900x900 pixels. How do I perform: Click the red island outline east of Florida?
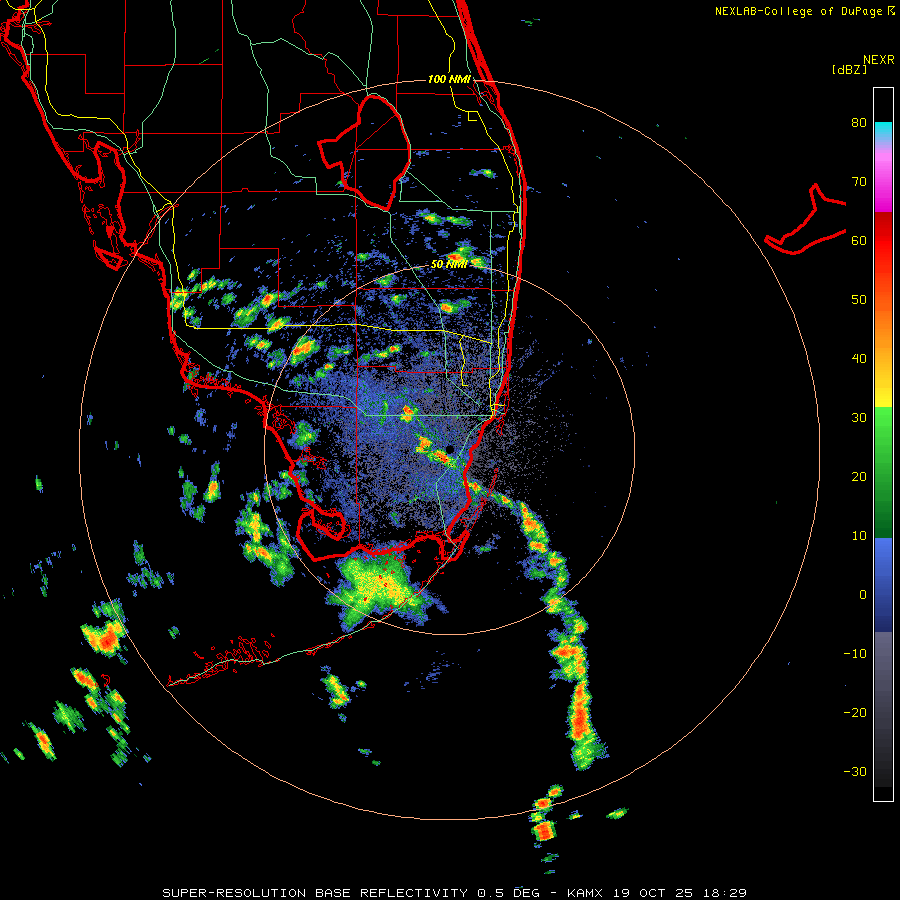(x=806, y=220)
